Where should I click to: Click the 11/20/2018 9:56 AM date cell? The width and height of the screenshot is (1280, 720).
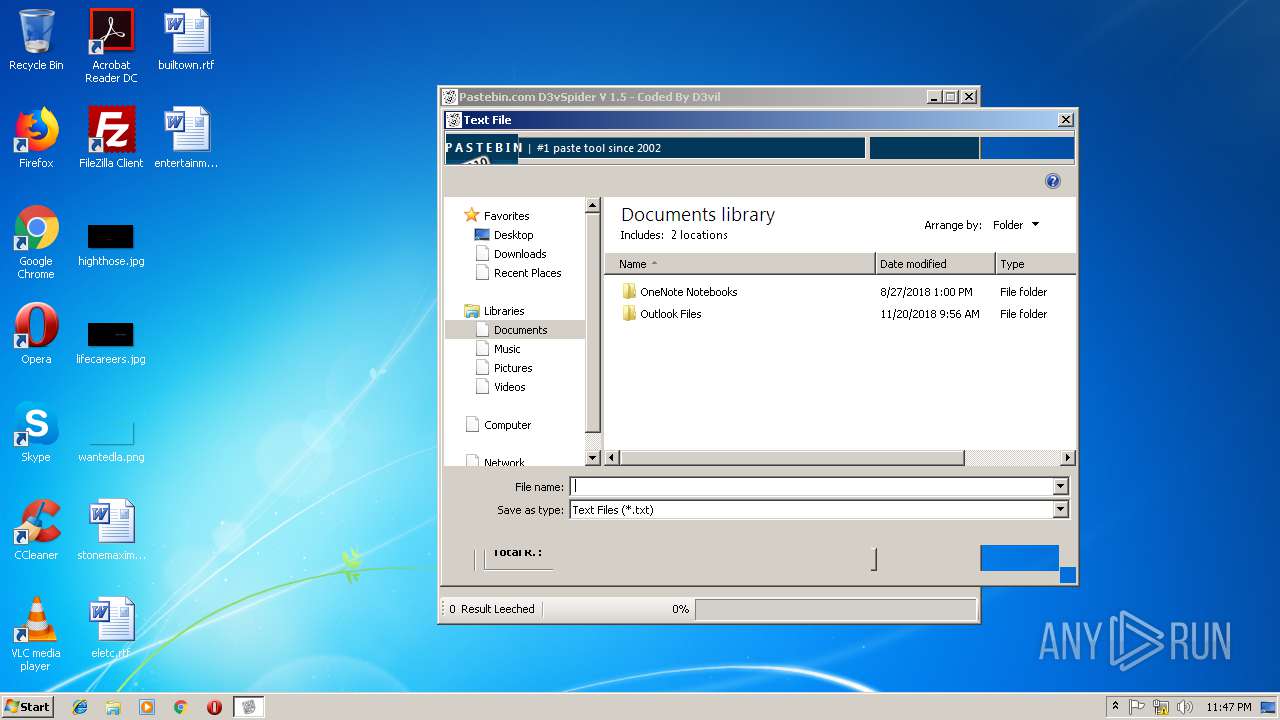[930, 314]
